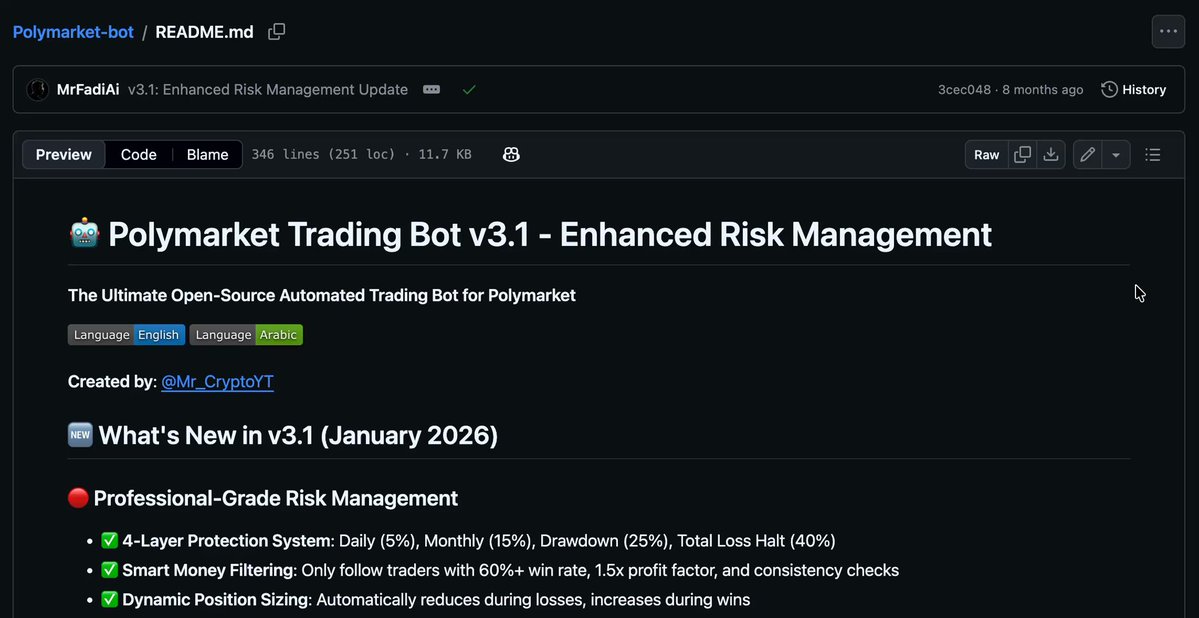Download the raw file
This screenshot has width=1199, height=618.
pos(1051,154)
